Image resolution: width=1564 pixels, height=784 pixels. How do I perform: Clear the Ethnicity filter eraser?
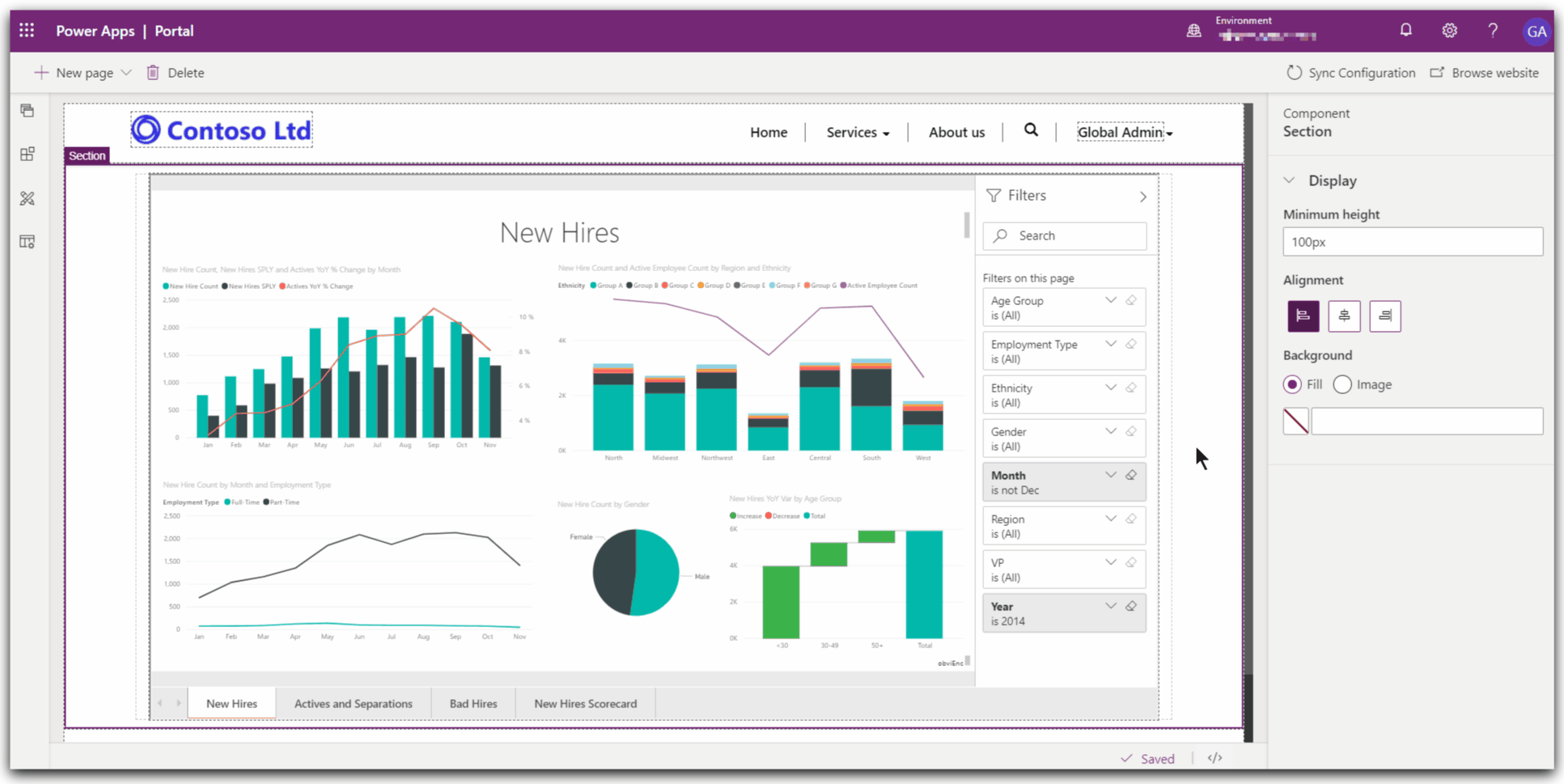1131,388
